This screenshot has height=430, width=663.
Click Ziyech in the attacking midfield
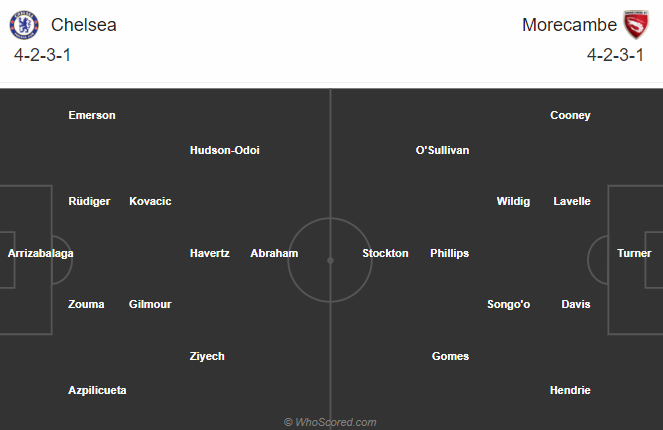[x=207, y=356]
